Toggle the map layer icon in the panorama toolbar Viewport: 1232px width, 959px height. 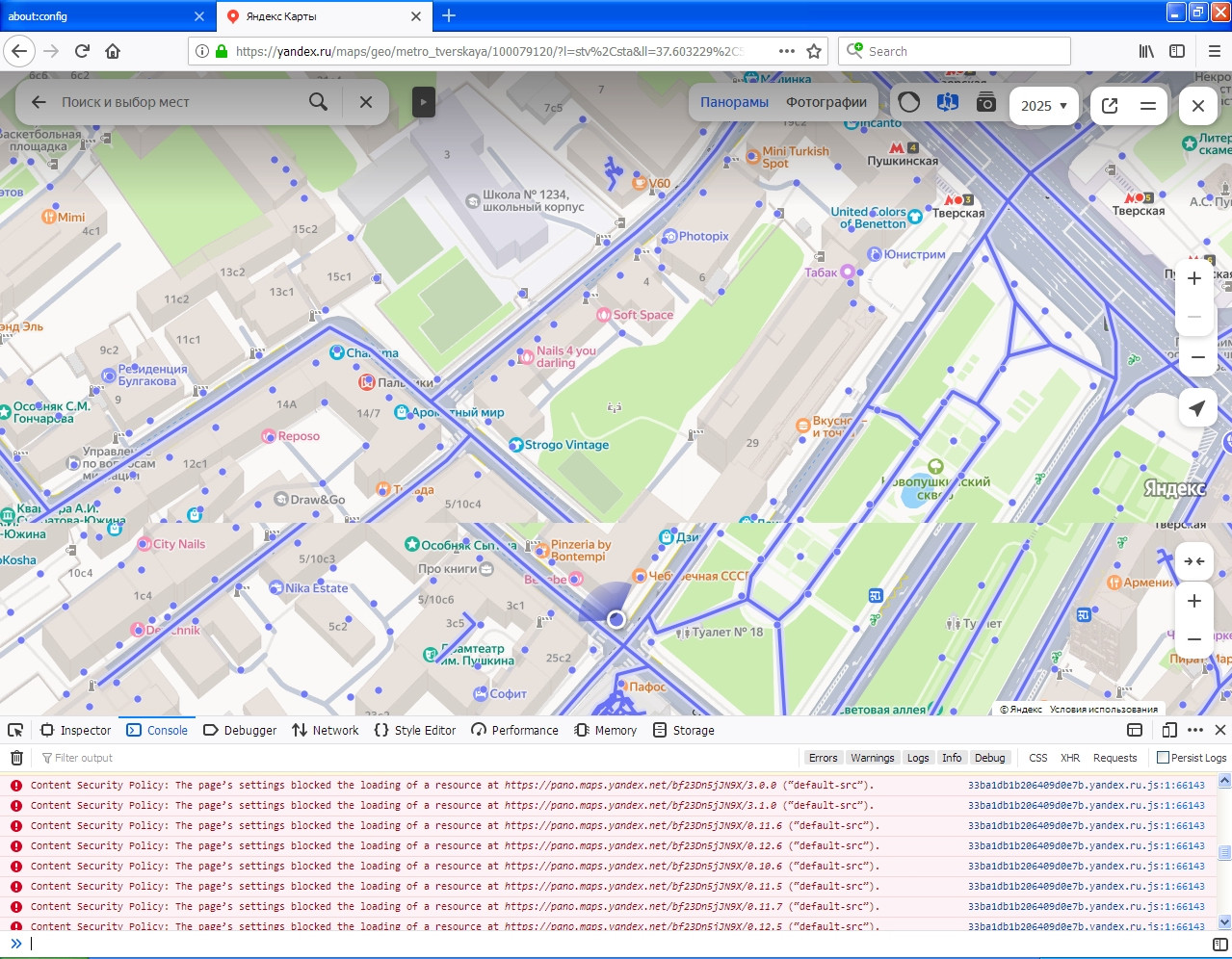(948, 103)
